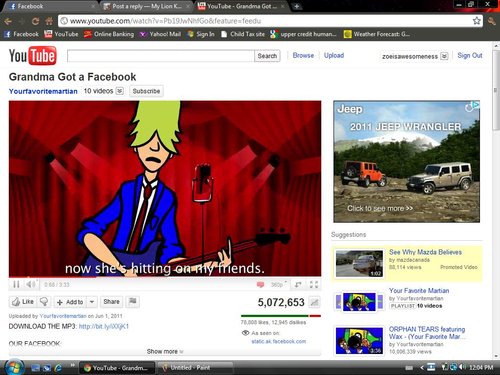Mute the video volume speaker icon
Screen dimensions: 500x375
click(x=31, y=284)
